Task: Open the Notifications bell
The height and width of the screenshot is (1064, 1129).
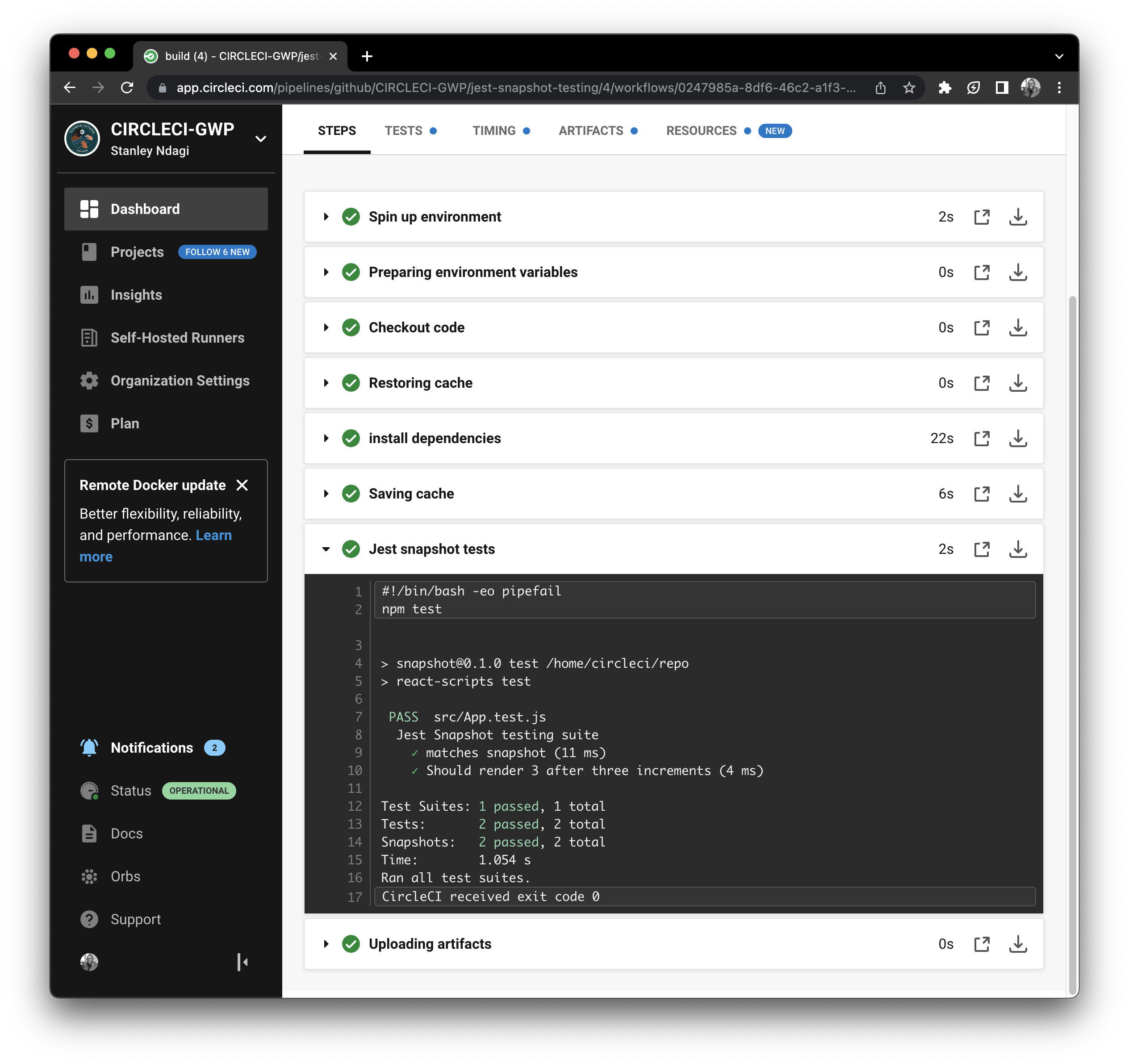Action: 89,747
